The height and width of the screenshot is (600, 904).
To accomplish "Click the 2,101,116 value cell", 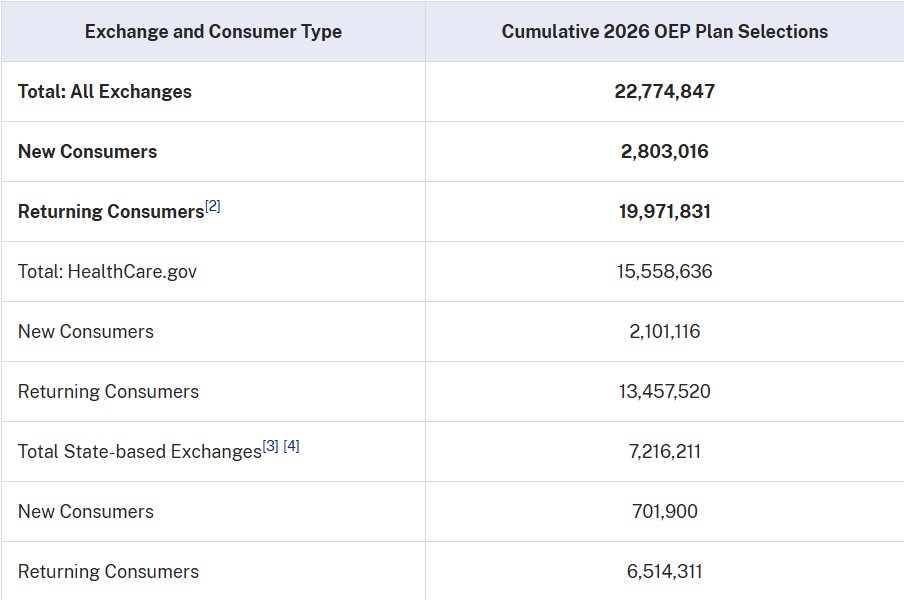I will tap(664, 332).
